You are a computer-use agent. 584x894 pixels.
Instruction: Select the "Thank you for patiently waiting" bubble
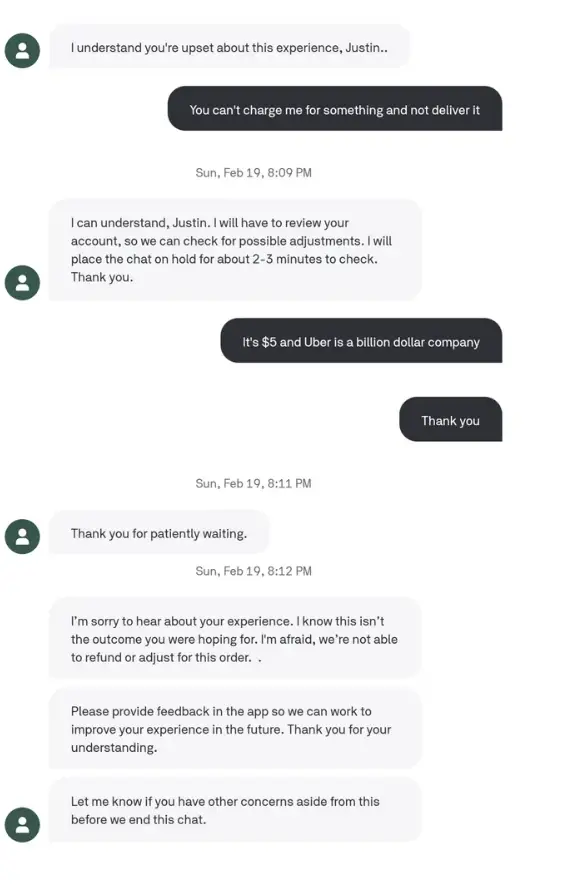(x=159, y=533)
